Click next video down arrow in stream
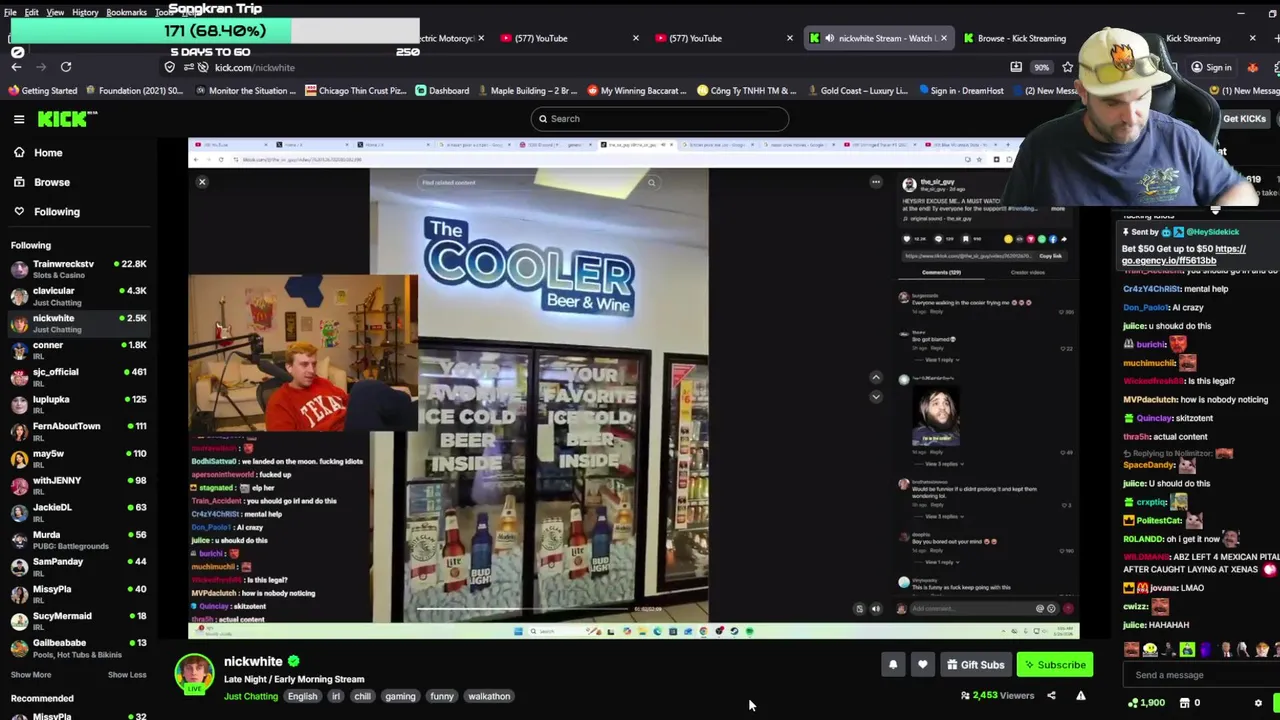Viewport: 1280px width, 720px height. pos(876,397)
